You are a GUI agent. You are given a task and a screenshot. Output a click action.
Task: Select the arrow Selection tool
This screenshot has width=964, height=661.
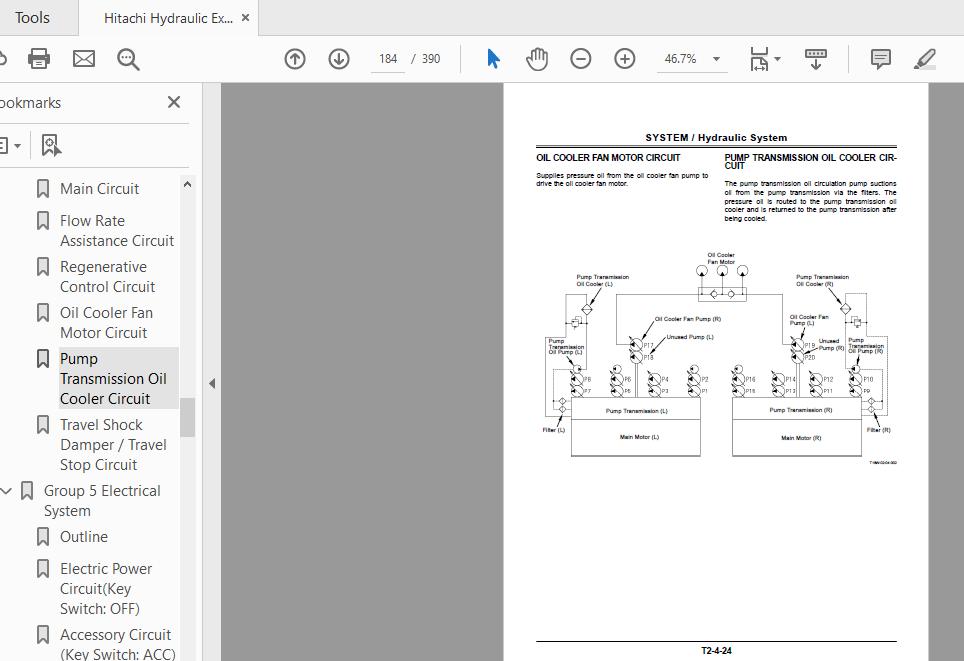coord(493,59)
